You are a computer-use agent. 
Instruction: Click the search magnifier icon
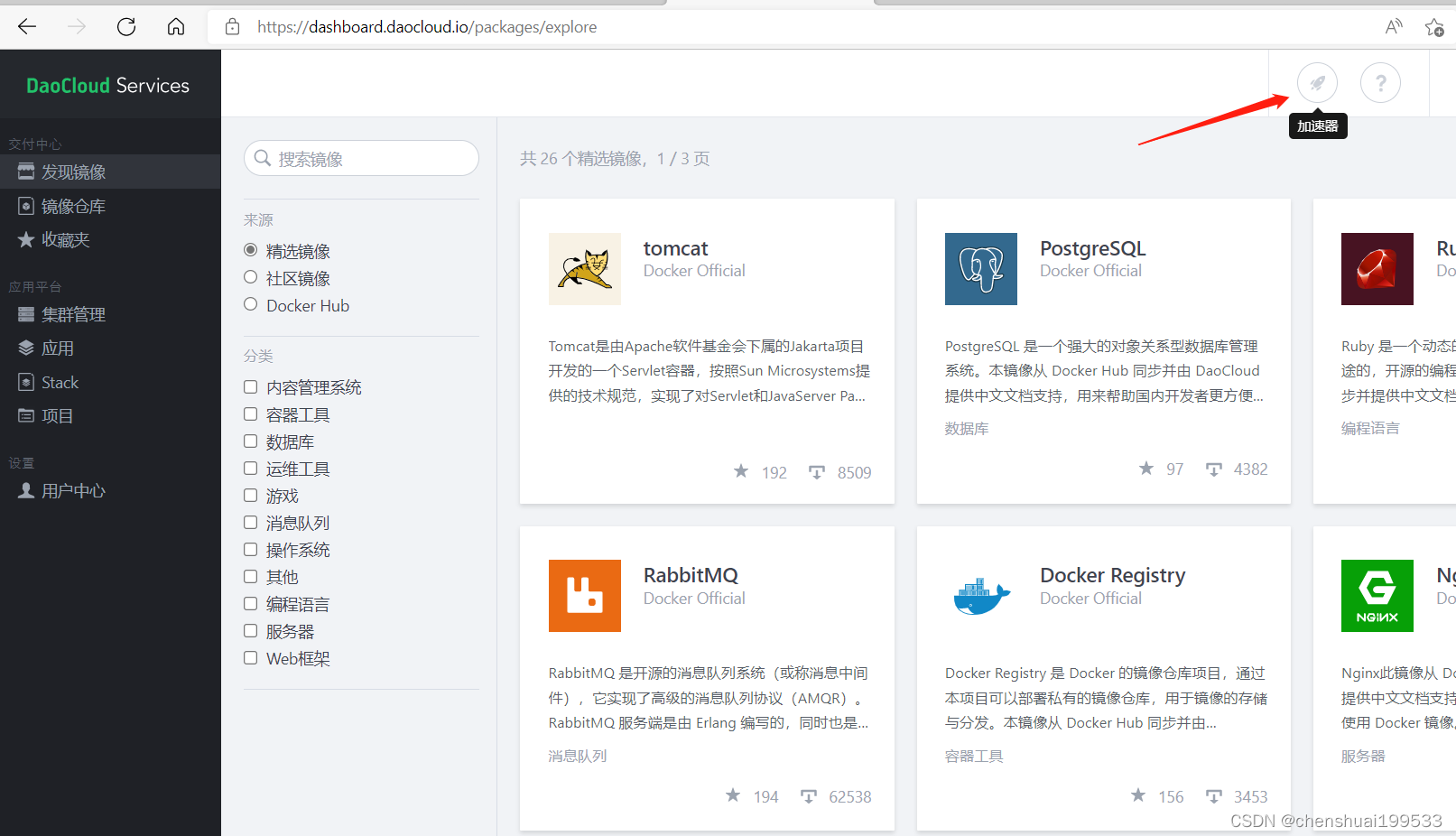[x=263, y=158]
